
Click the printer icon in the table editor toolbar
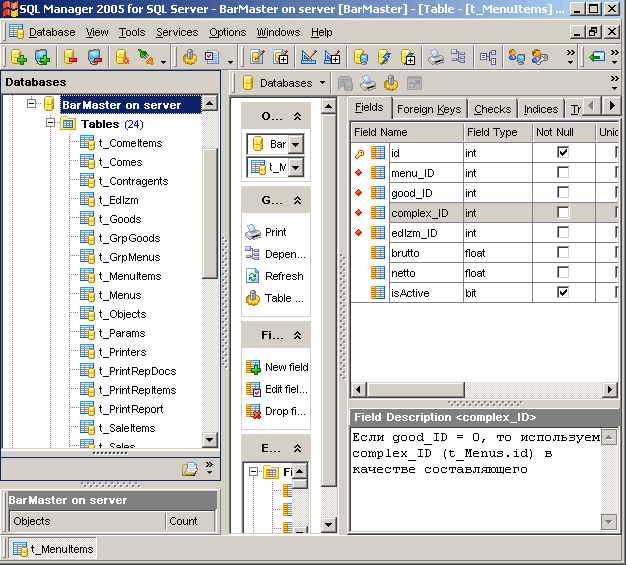pyautogui.click(x=368, y=83)
